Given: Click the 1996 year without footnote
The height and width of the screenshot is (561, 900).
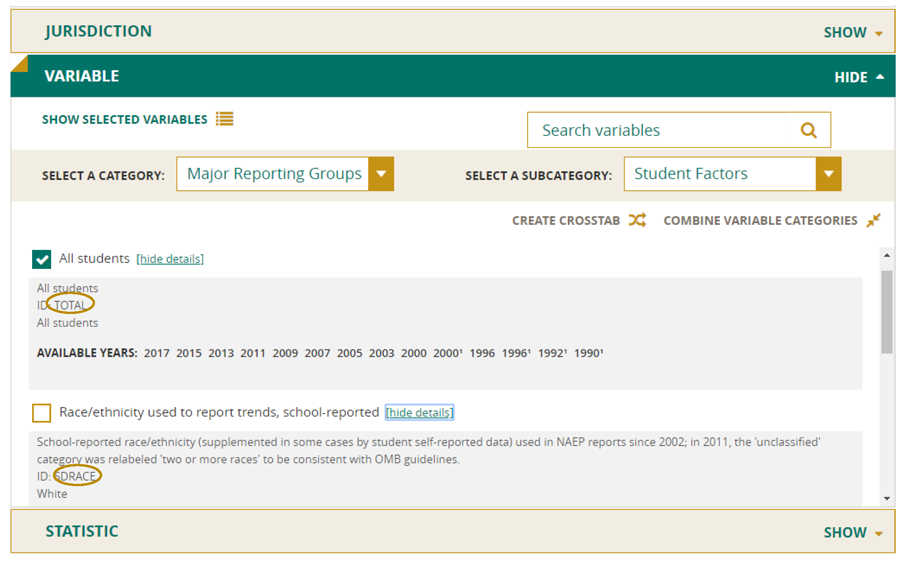Looking at the screenshot, I should [x=482, y=353].
